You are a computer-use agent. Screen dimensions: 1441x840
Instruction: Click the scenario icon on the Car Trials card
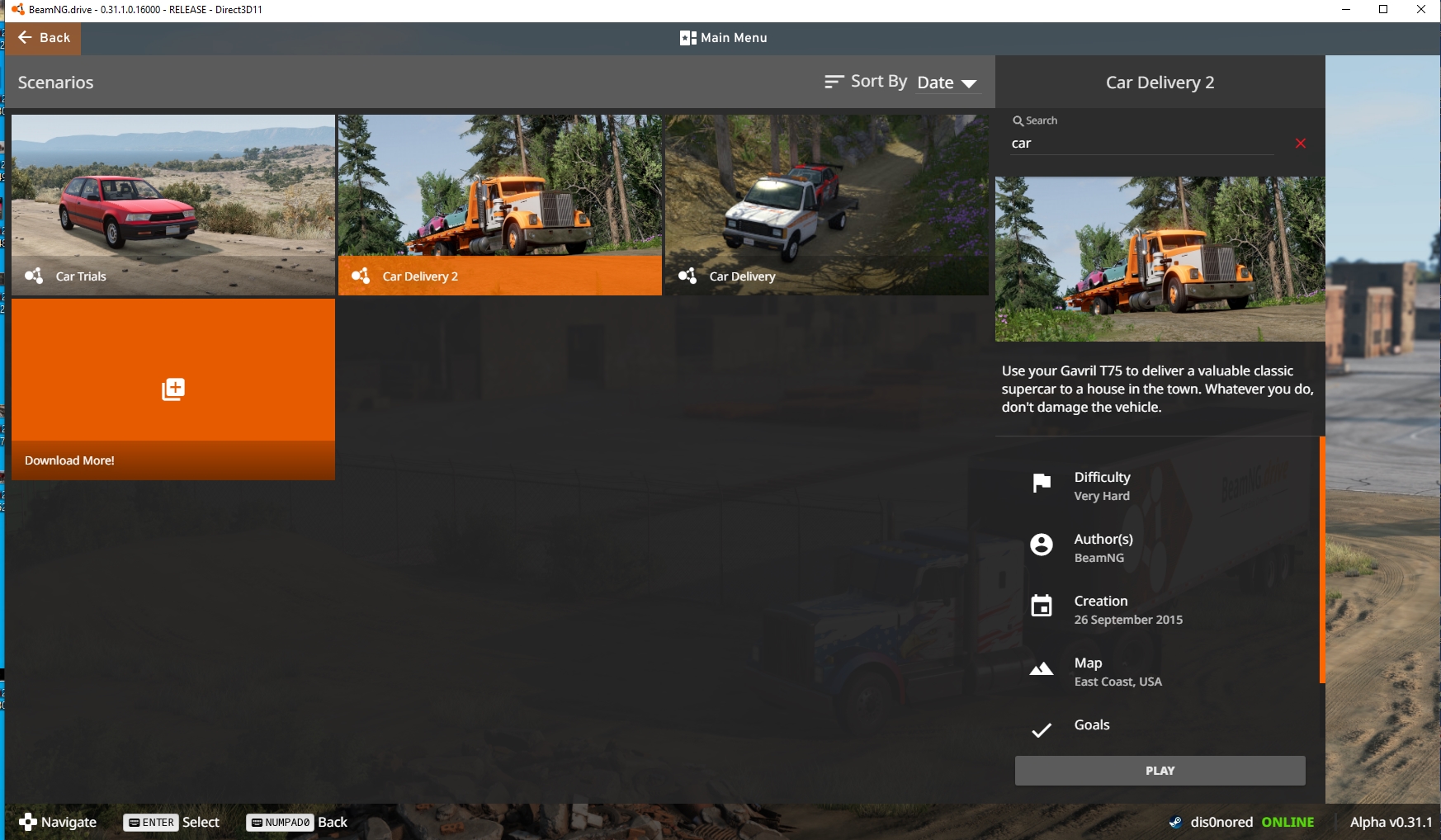pyautogui.click(x=34, y=276)
